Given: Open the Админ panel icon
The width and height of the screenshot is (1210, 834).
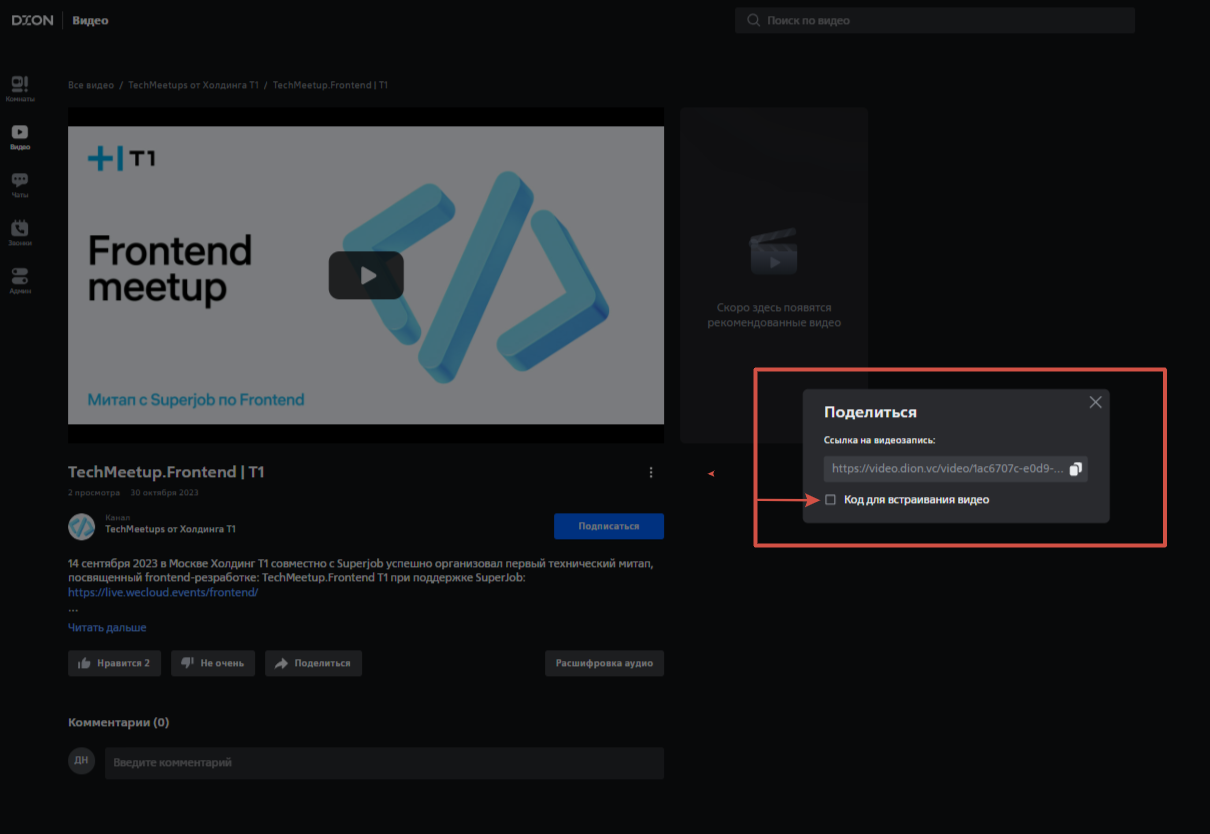Looking at the screenshot, I should tap(20, 281).
